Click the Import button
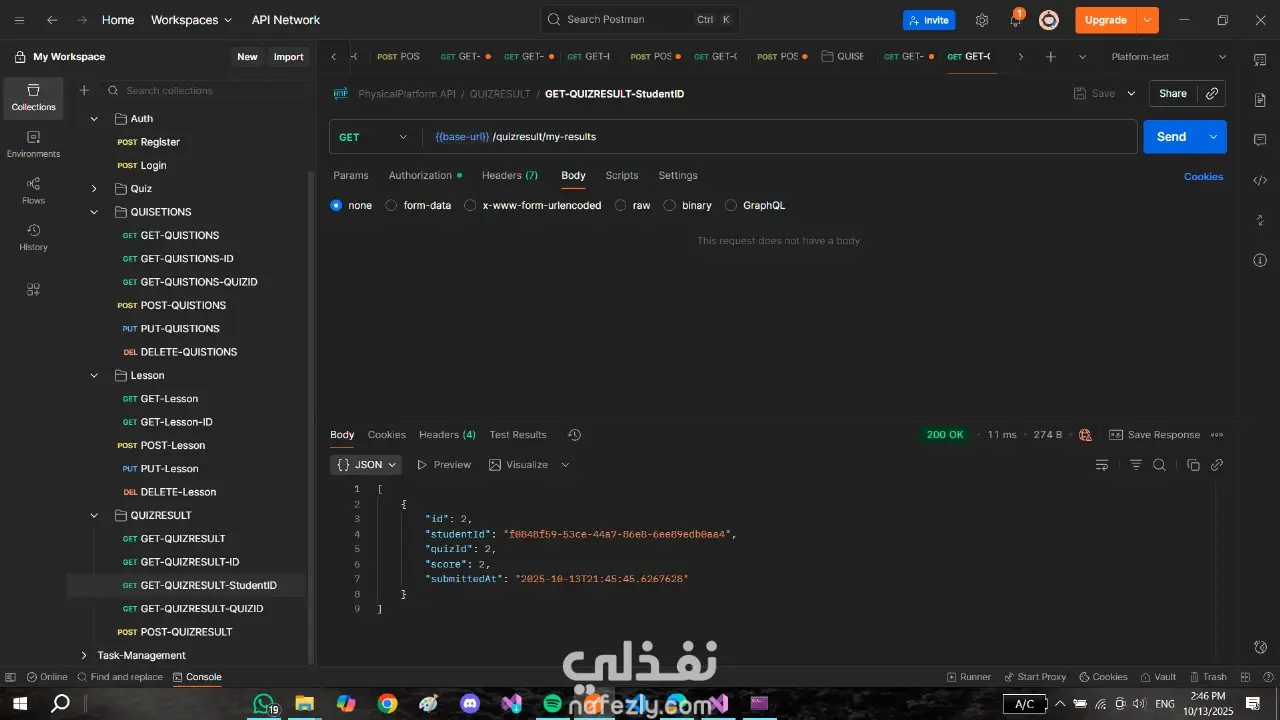This screenshot has width=1280, height=720. click(x=288, y=57)
